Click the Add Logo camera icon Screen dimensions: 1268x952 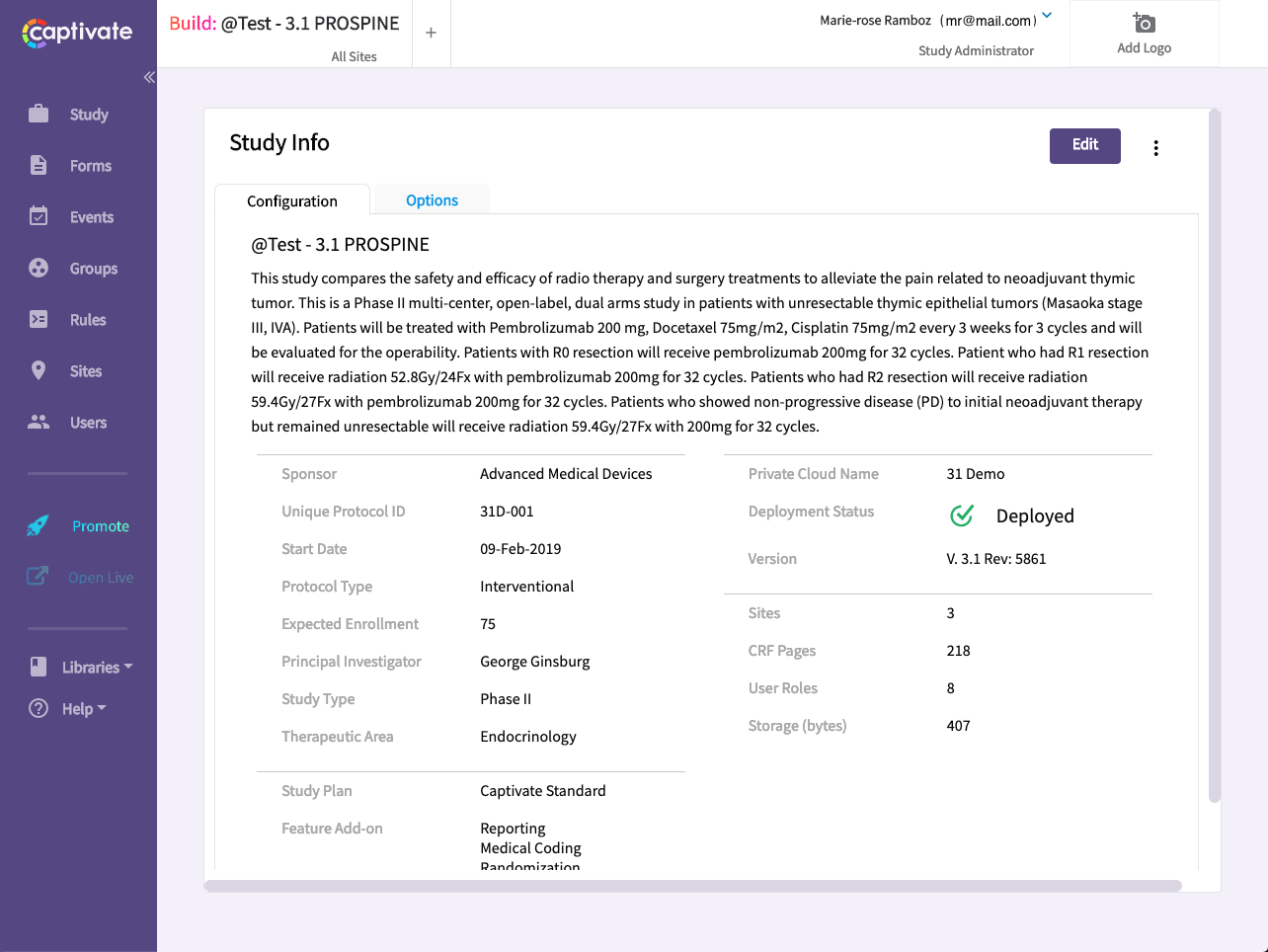coord(1144,23)
